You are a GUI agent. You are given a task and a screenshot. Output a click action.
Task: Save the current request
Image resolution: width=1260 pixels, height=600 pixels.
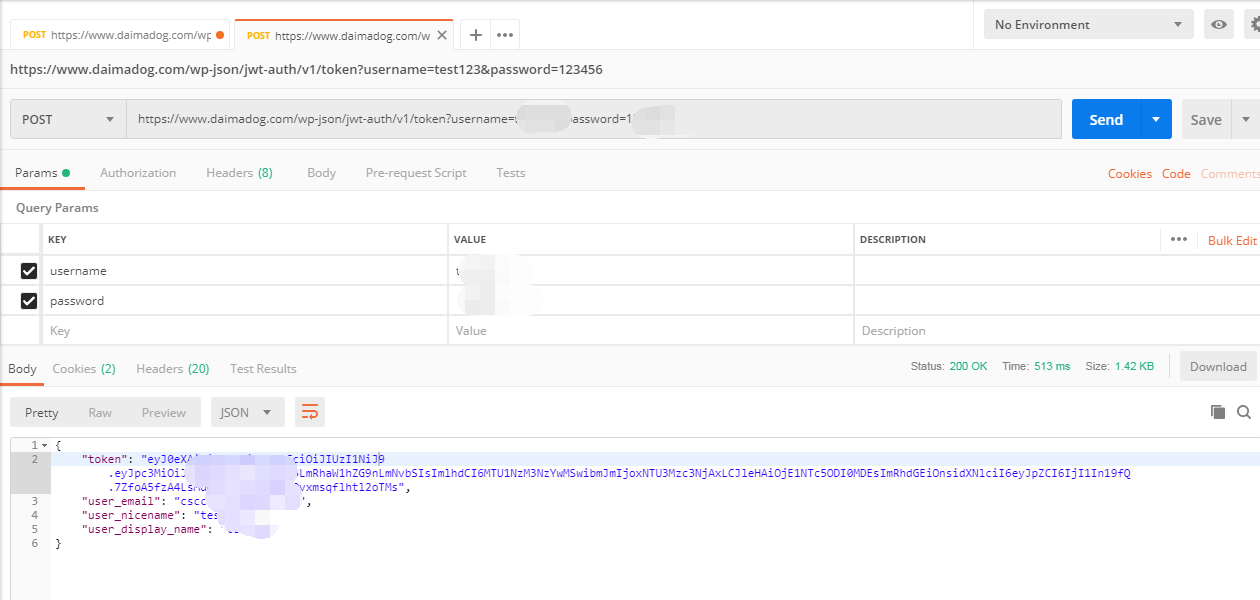point(1206,119)
